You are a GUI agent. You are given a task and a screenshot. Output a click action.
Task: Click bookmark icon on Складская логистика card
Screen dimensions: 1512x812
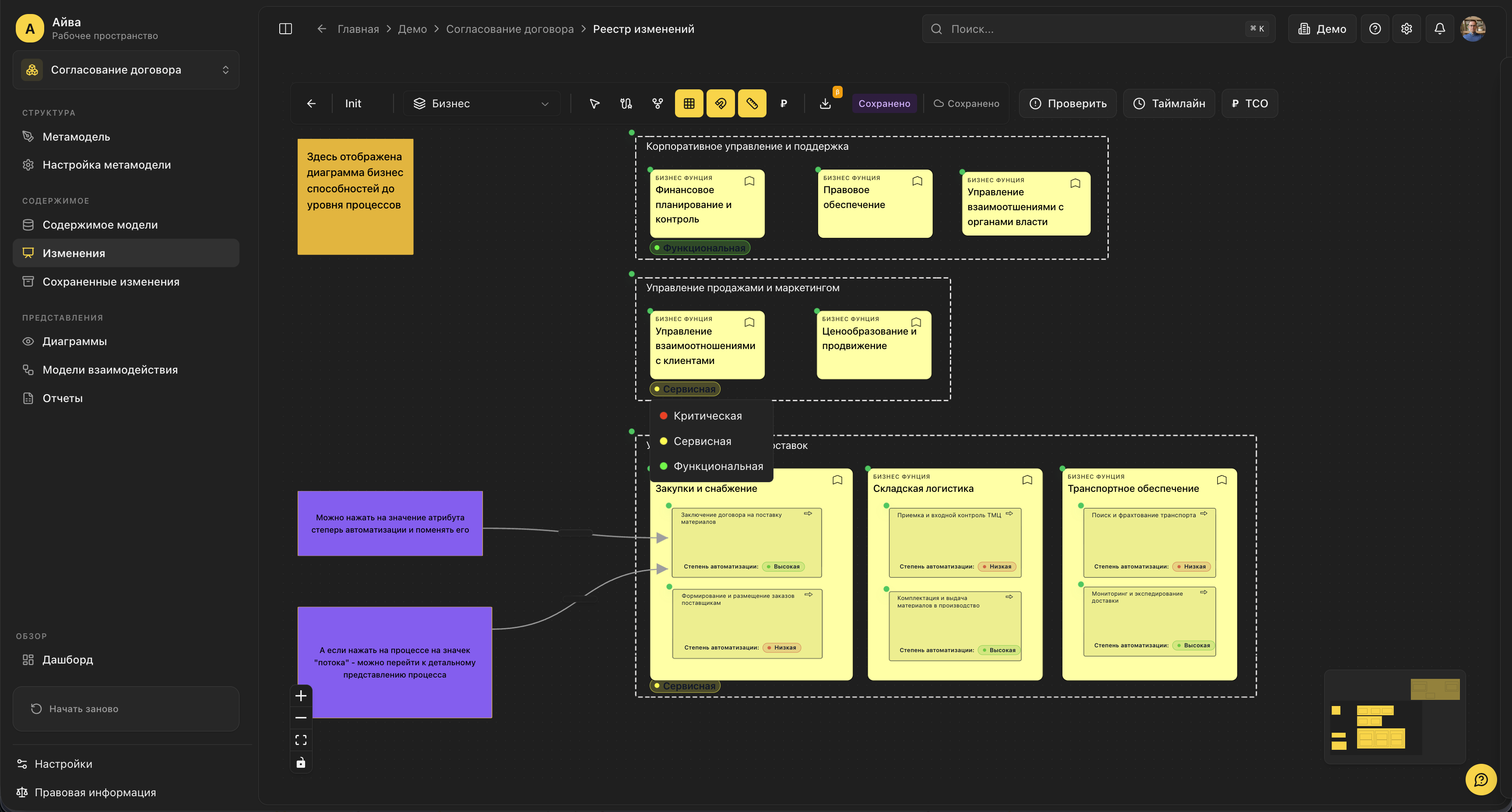(x=1027, y=480)
